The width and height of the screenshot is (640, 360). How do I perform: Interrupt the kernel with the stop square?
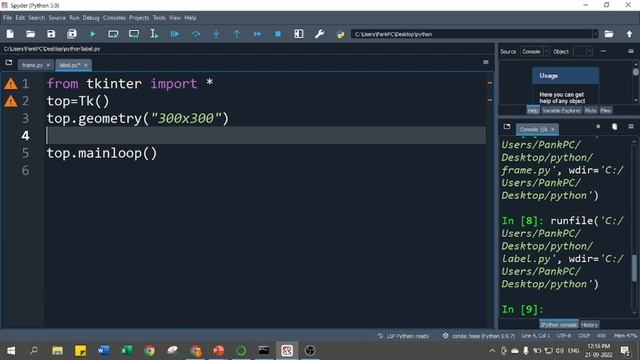(x=598, y=127)
